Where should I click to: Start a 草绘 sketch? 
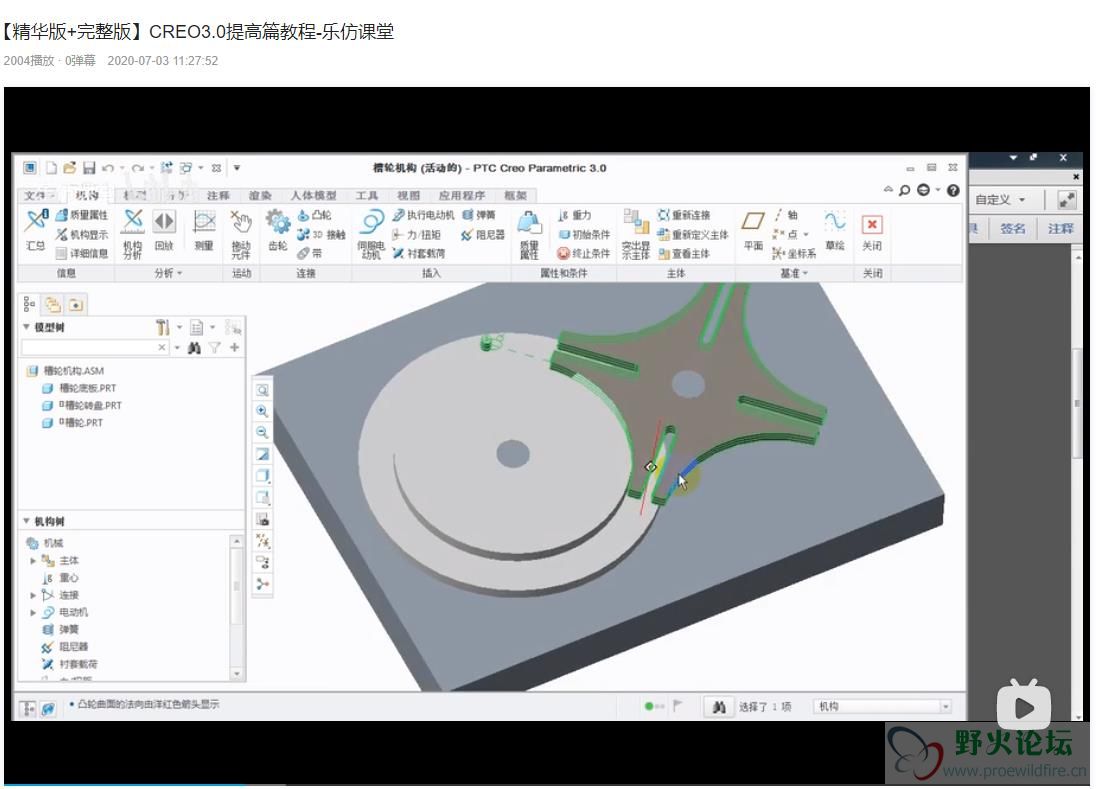click(835, 229)
